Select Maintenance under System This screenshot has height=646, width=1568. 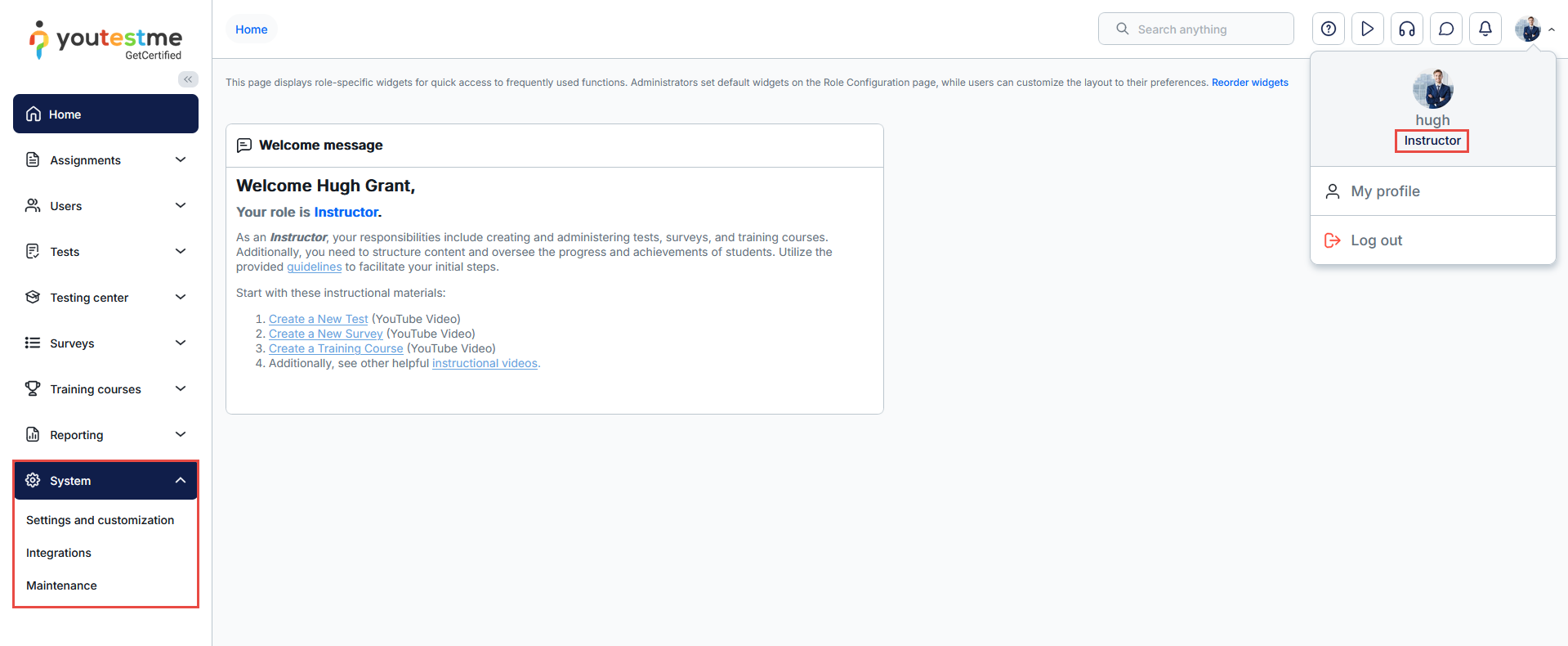(61, 585)
